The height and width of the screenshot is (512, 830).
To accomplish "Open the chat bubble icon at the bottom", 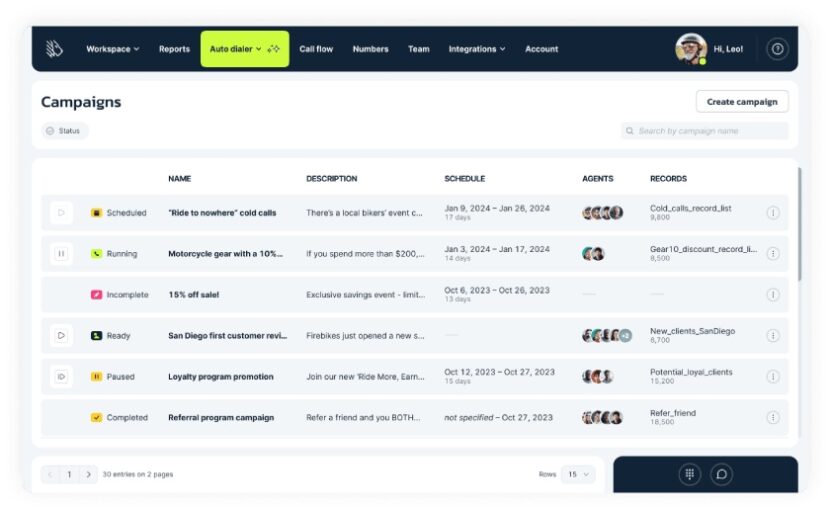I will click(x=721, y=474).
